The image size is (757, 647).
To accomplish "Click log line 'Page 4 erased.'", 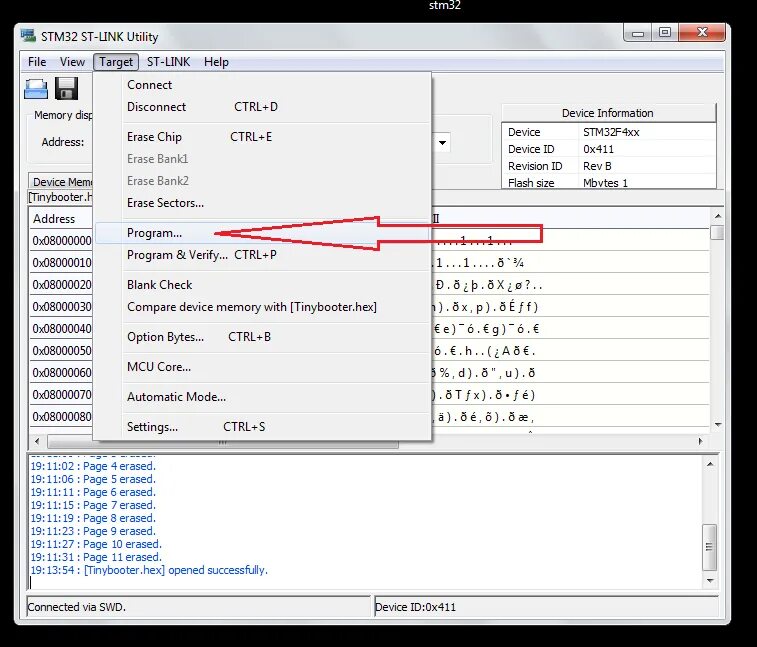I will (93, 466).
